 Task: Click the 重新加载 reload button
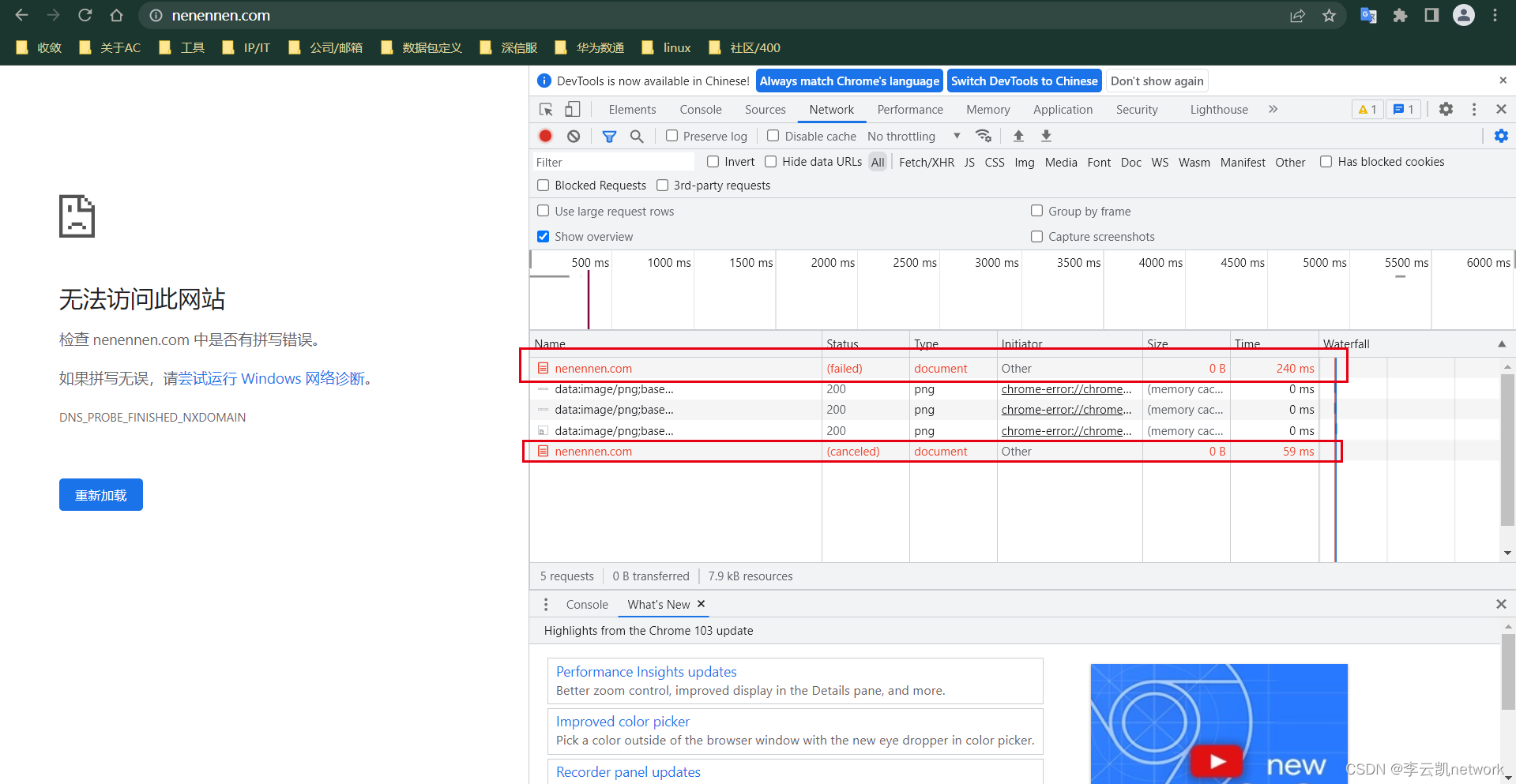(x=100, y=495)
